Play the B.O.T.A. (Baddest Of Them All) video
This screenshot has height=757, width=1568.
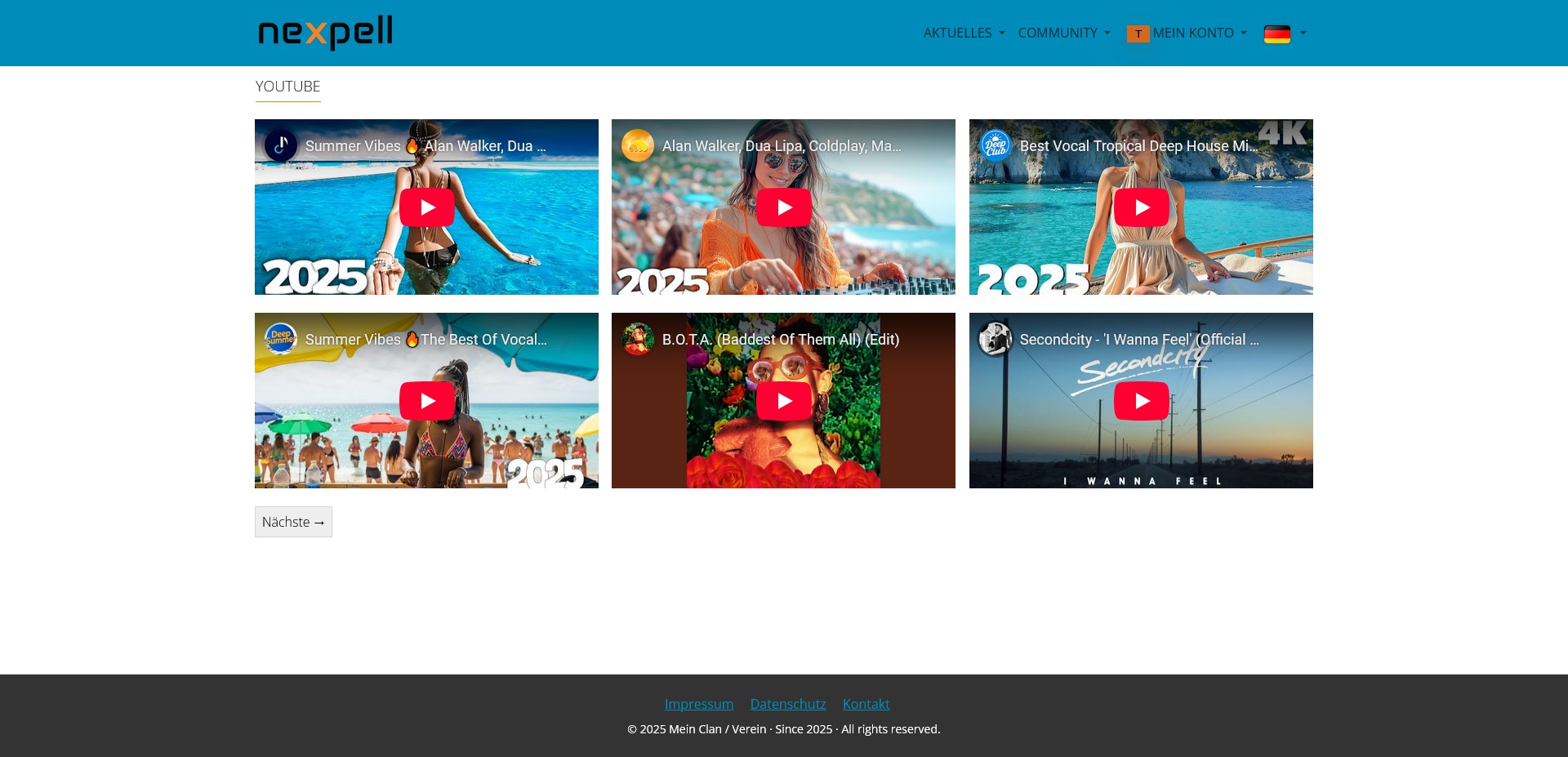pos(783,400)
